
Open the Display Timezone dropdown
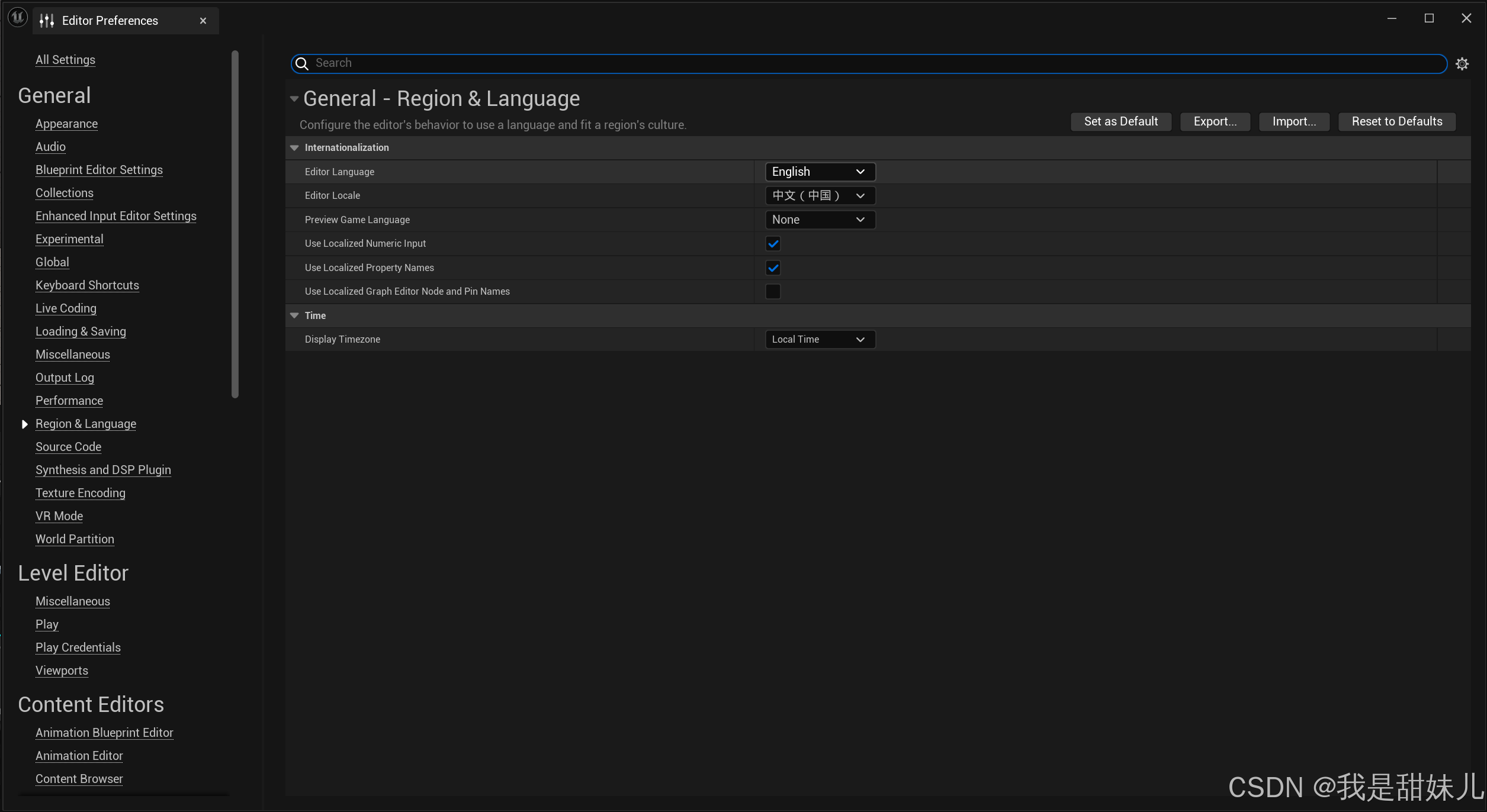(820, 339)
